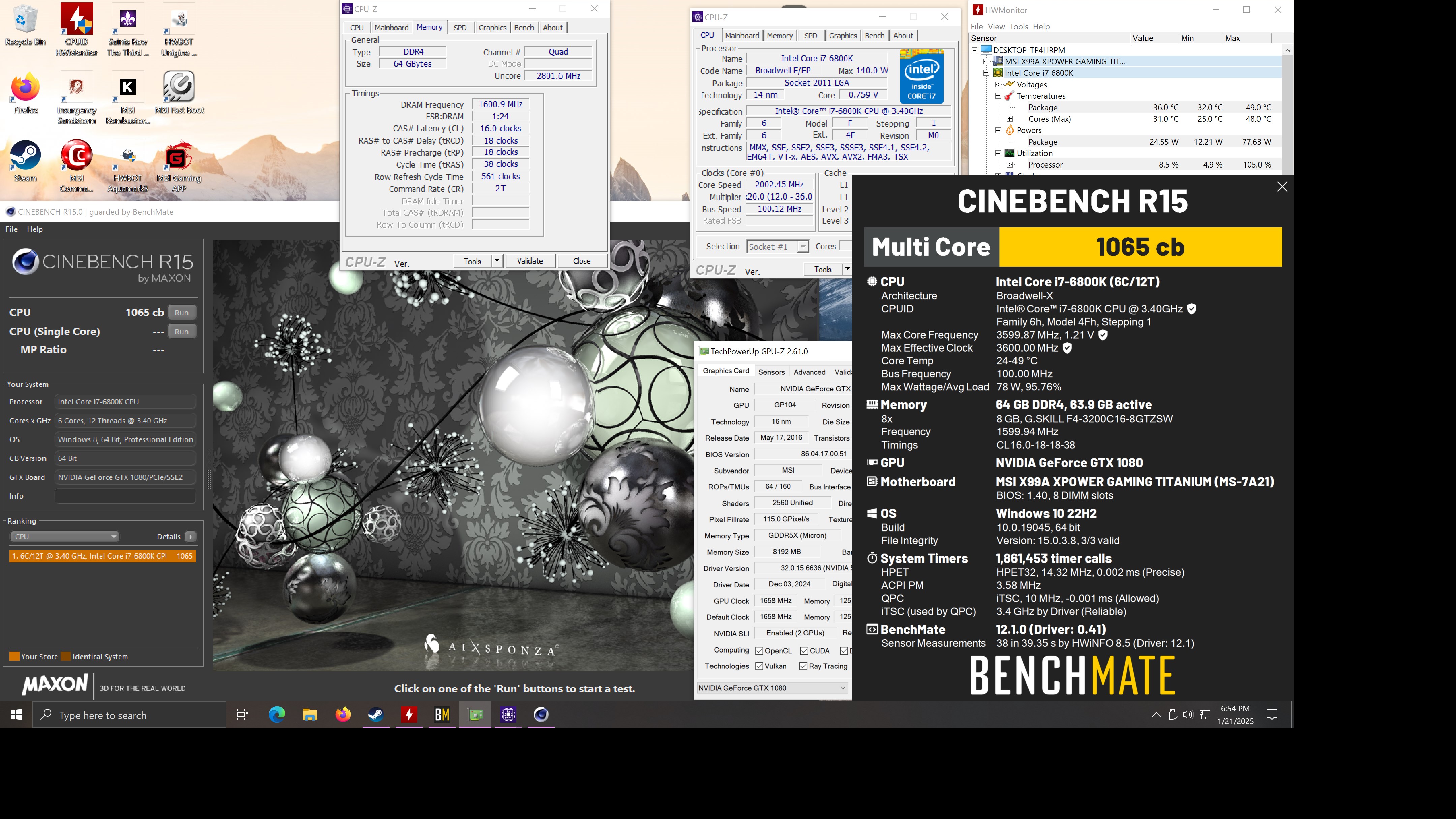This screenshot has width=1456, height=819.
Task: Open the Tools menu in HWMonitor
Action: (x=1019, y=27)
